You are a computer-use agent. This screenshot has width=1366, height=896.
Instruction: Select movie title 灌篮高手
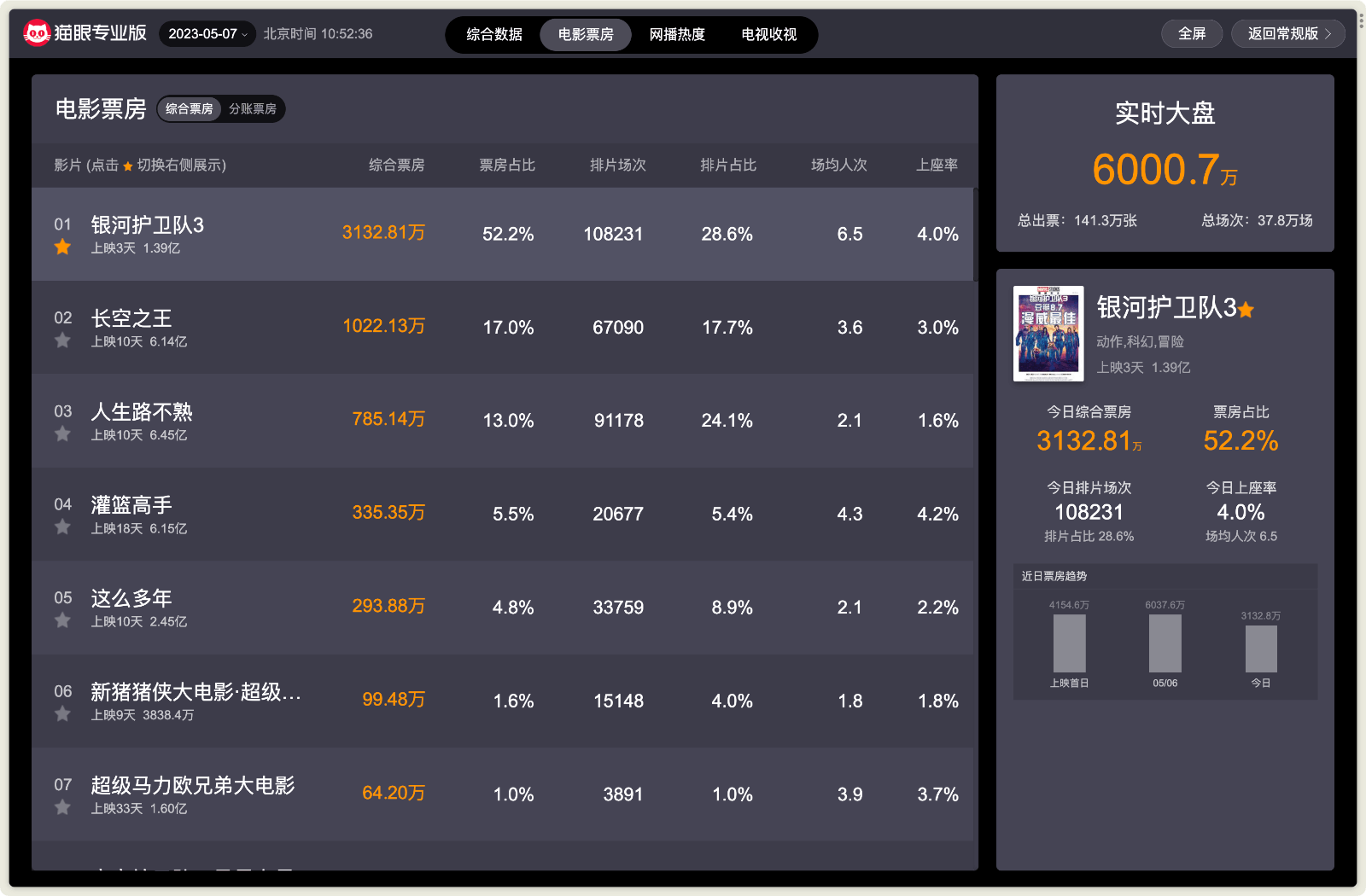click(131, 505)
